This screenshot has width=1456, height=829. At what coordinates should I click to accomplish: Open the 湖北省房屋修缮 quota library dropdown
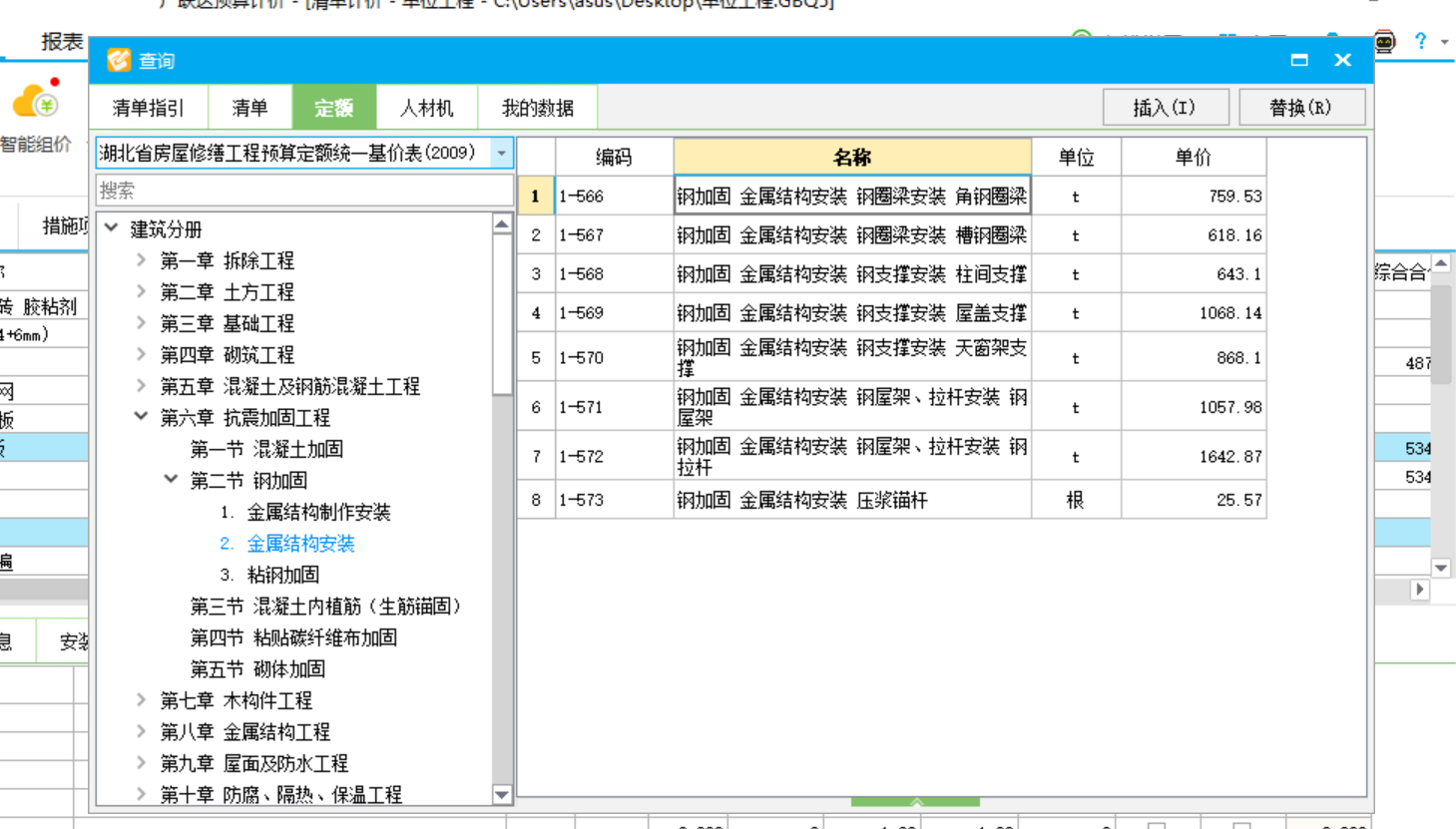pyautogui.click(x=501, y=154)
